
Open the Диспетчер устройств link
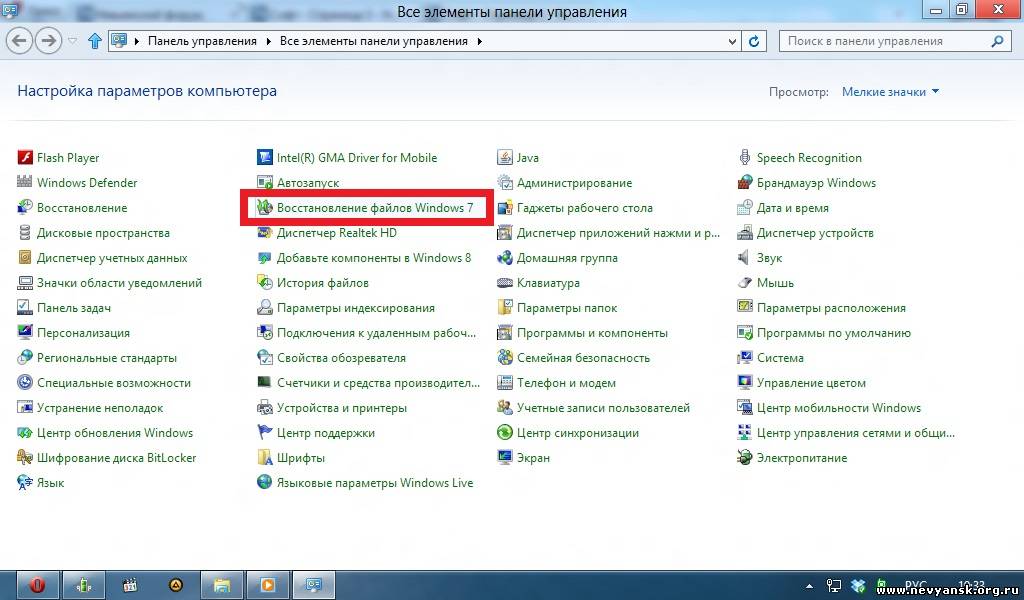(815, 232)
